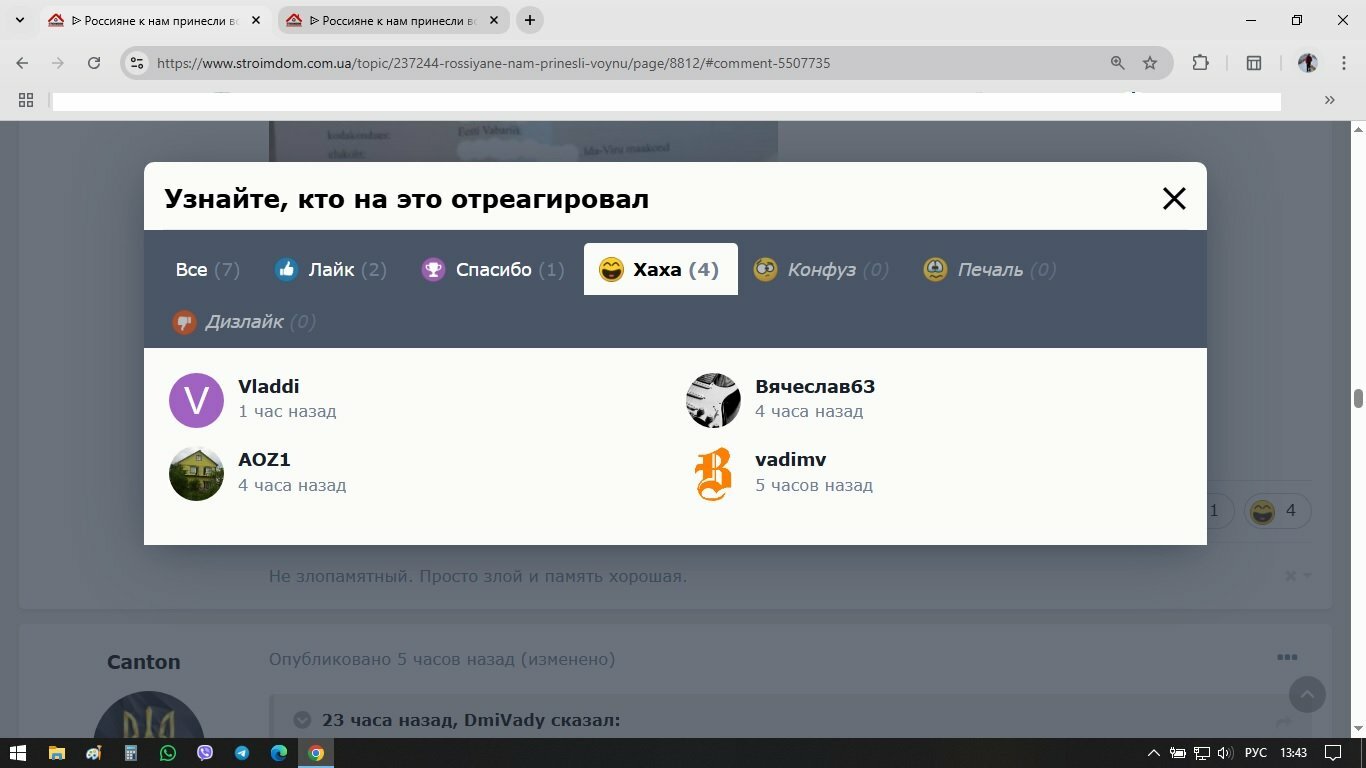The height and width of the screenshot is (768, 1366).
Task: Open user profile link Вячеслав63
Action: pyautogui.click(x=815, y=386)
